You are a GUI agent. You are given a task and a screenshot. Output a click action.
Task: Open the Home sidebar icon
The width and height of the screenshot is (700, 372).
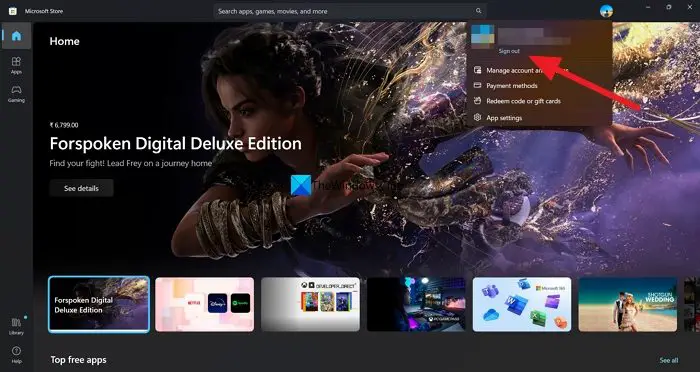[x=17, y=36]
